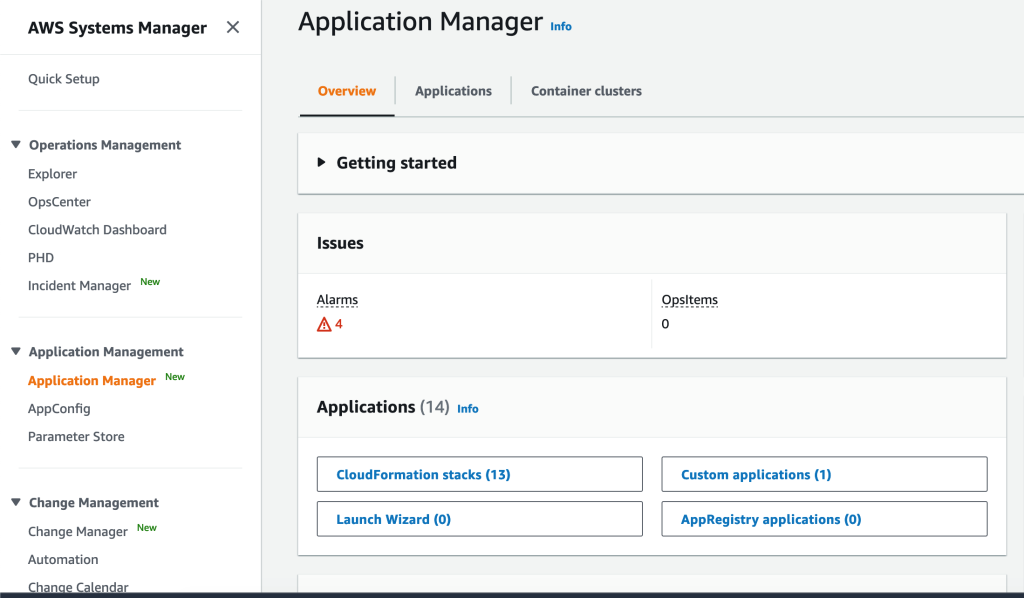The image size is (1024, 598).
Task: Select the Overview tab
Action: [x=346, y=91]
